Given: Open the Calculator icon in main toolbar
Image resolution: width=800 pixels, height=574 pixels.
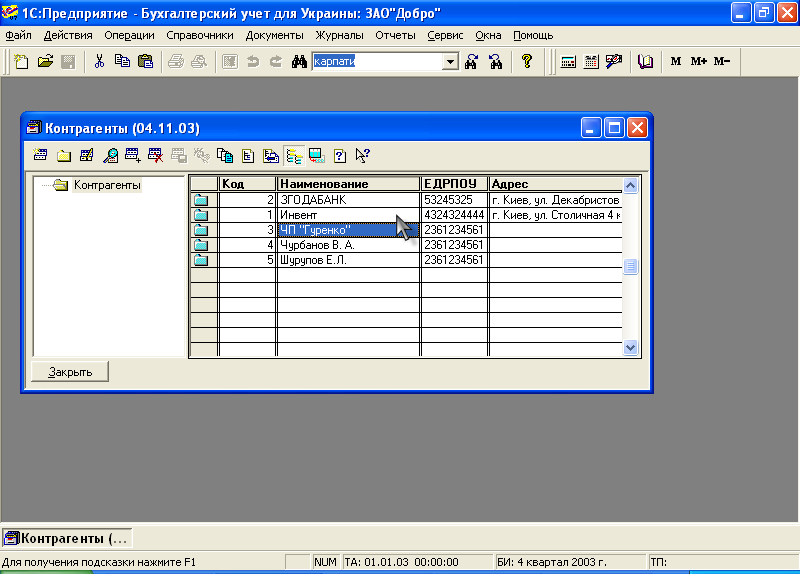Looking at the screenshot, I should pyautogui.click(x=568, y=62).
